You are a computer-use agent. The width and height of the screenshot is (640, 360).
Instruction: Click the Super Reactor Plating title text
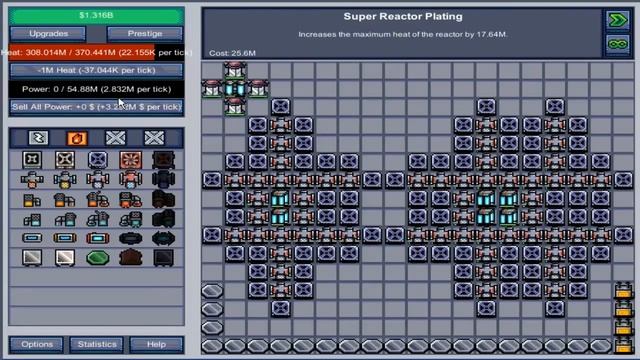[x=403, y=16]
